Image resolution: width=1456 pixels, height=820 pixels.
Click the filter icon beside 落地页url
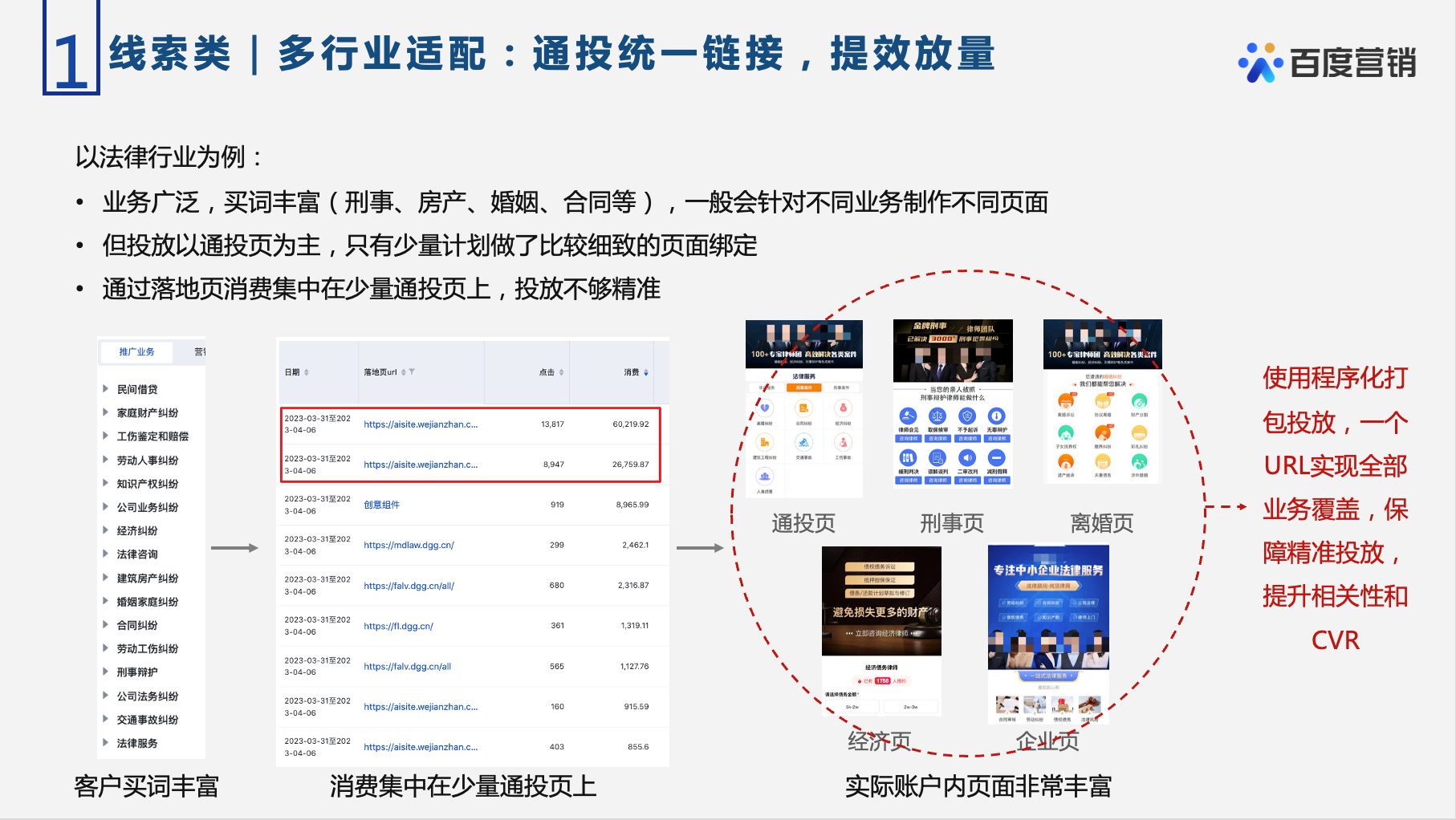[412, 372]
